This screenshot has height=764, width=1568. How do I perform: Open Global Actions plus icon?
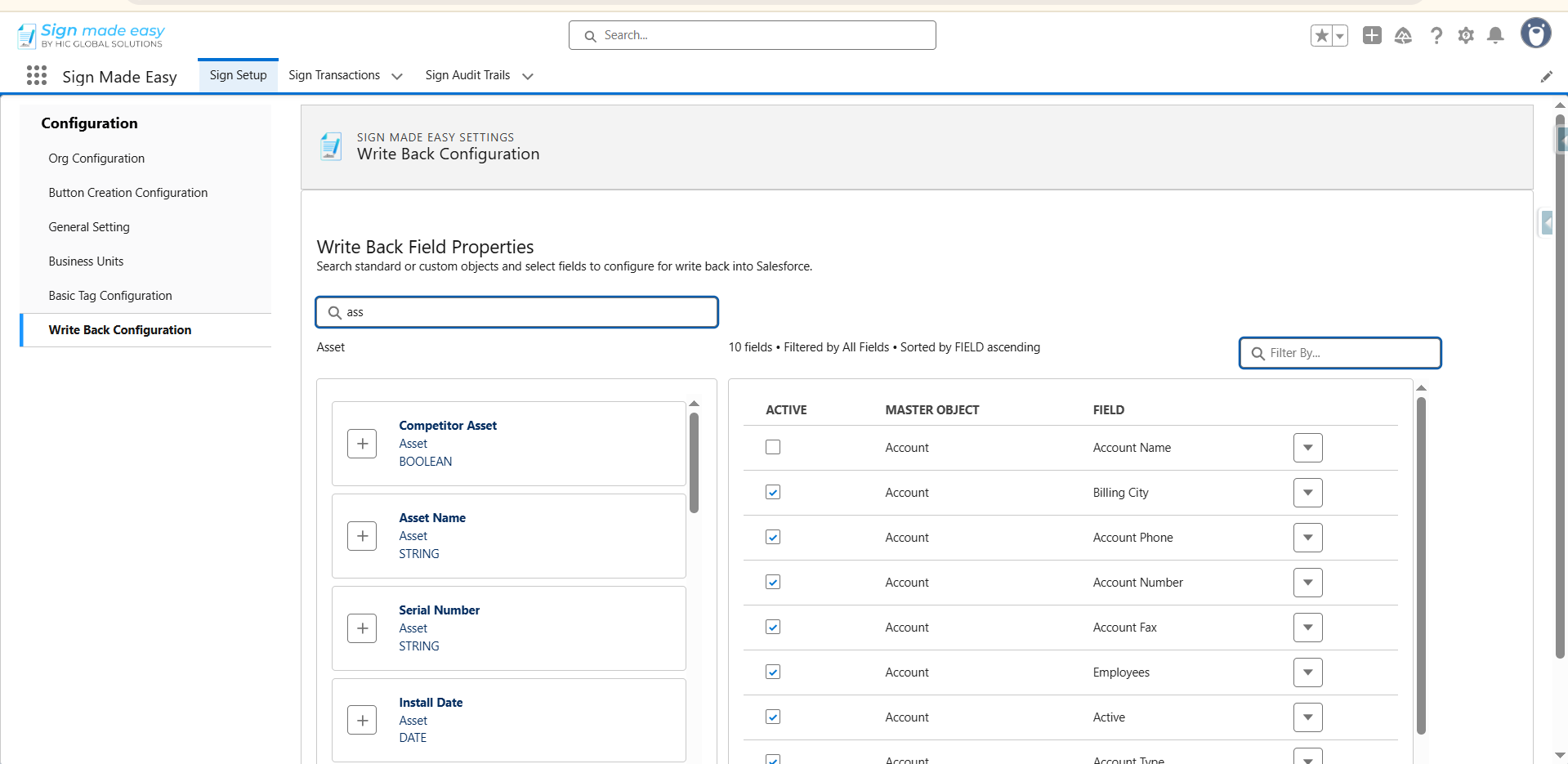pyautogui.click(x=1372, y=35)
